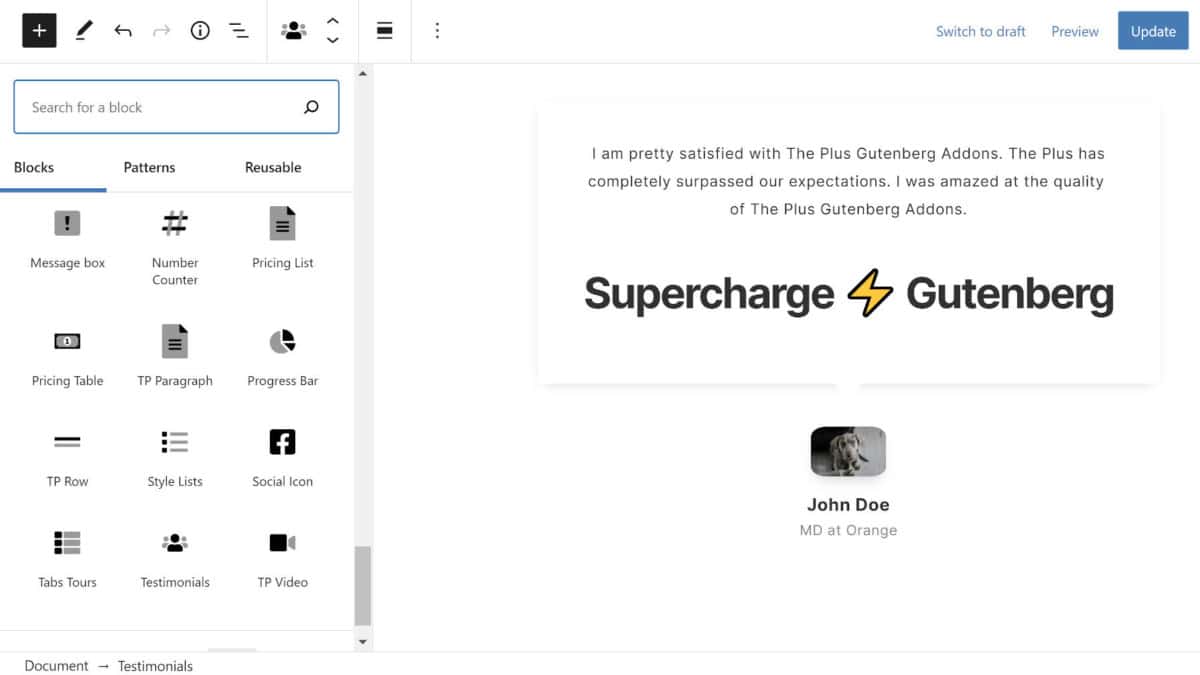Undo the last change
This screenshot has height=675, width=1200.
click(x=123, y=31)
